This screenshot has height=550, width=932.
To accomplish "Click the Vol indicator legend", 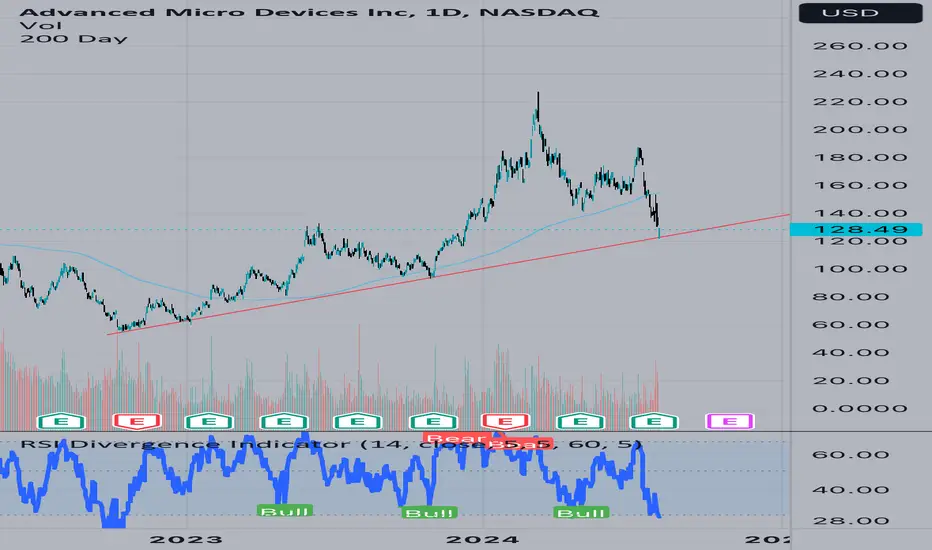I will [40, 26].
